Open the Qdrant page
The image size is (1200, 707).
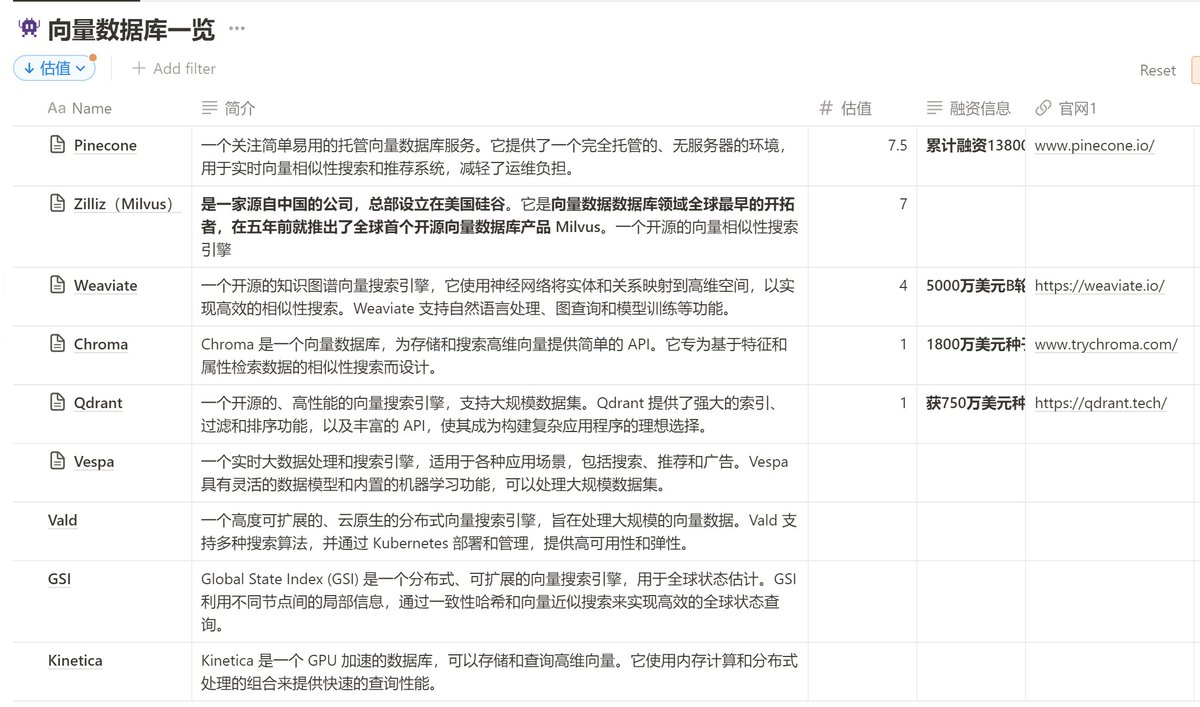[x=98, y=403]
